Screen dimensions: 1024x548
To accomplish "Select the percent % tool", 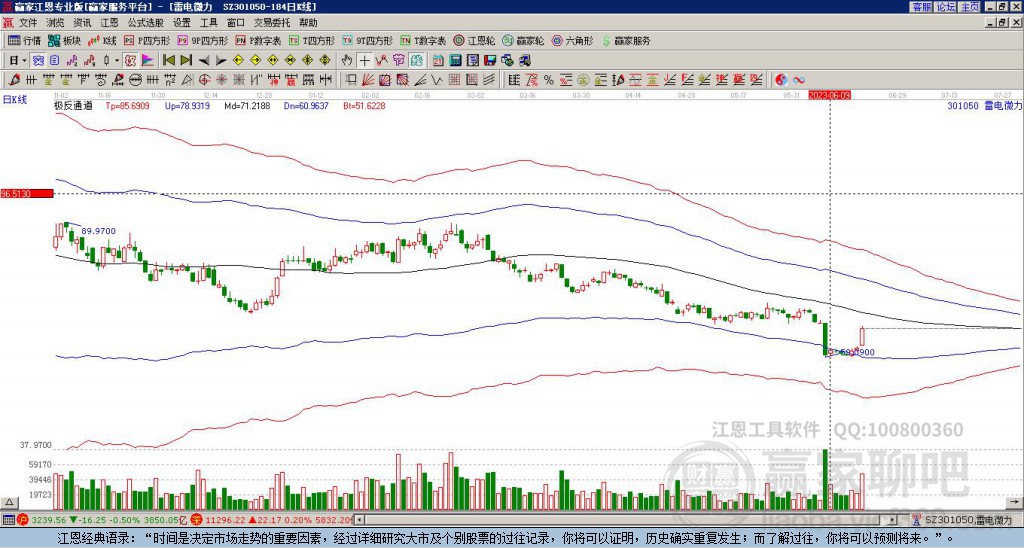I will click(x=549, y=80).
